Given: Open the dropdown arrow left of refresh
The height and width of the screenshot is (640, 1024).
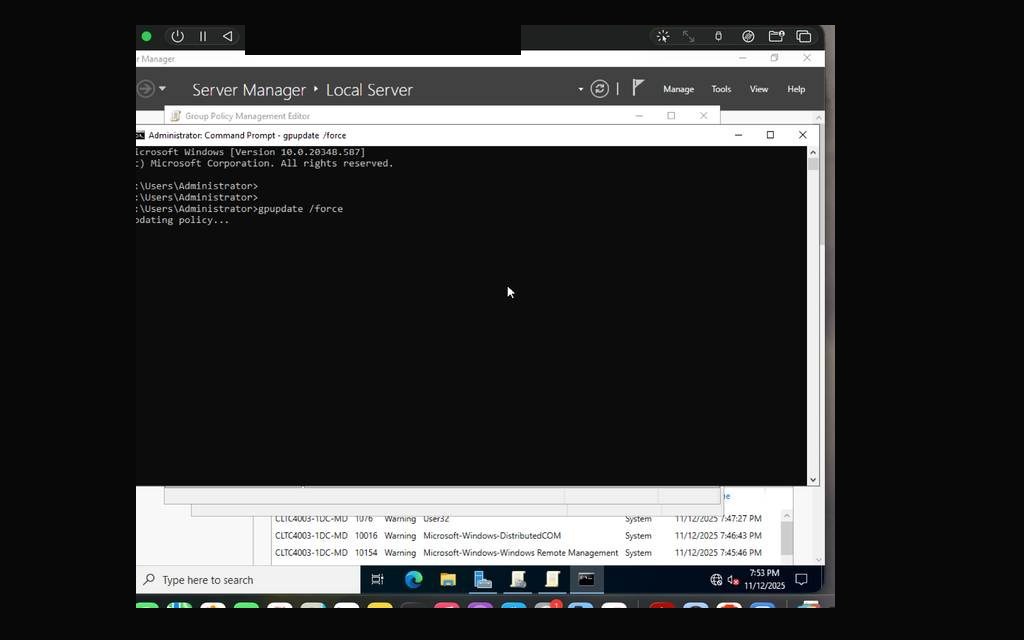Looking at the screenshot, I should click(x=581, y=89).
